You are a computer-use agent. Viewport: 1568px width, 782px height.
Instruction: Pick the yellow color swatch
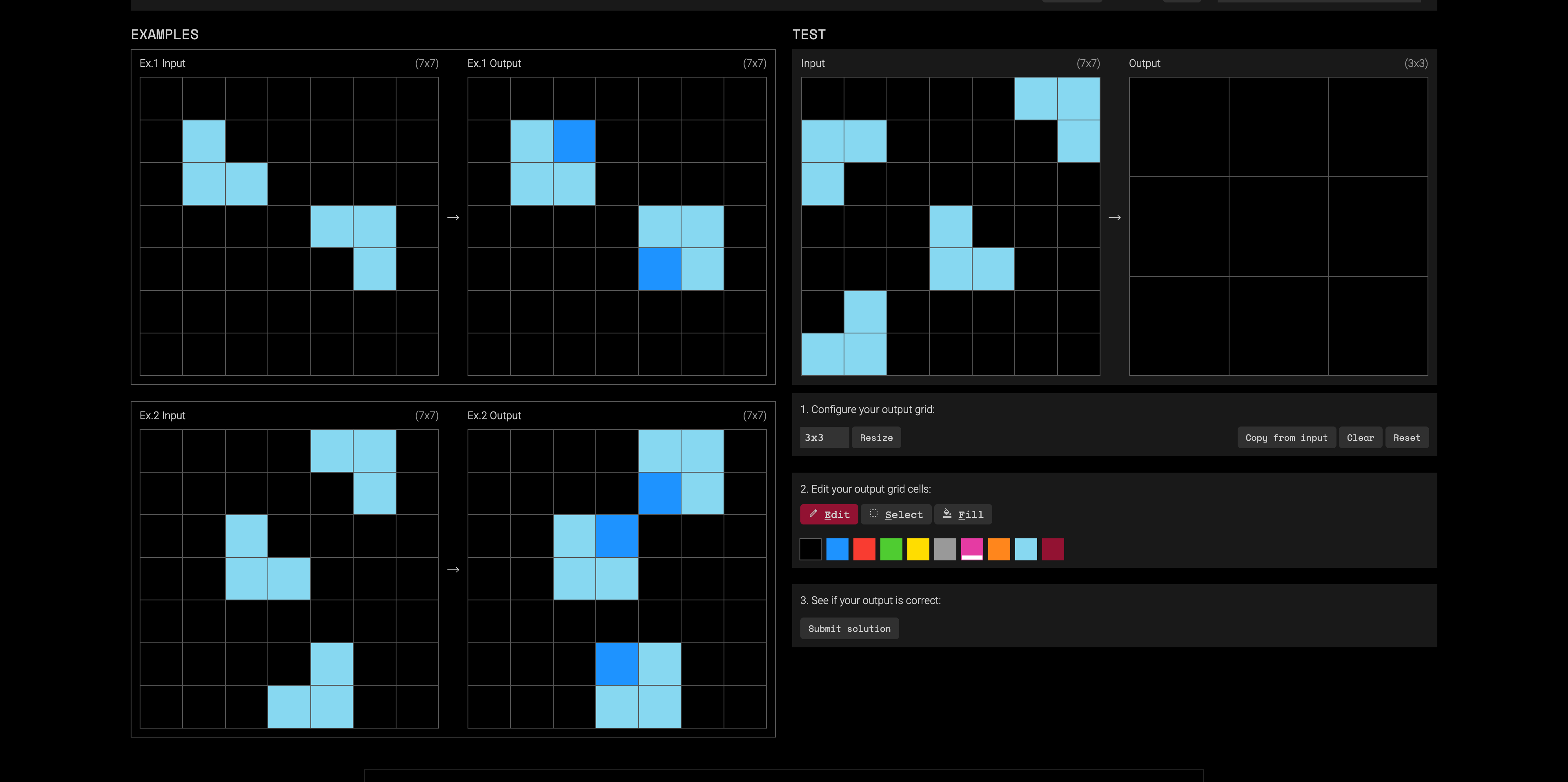(918, 549)
